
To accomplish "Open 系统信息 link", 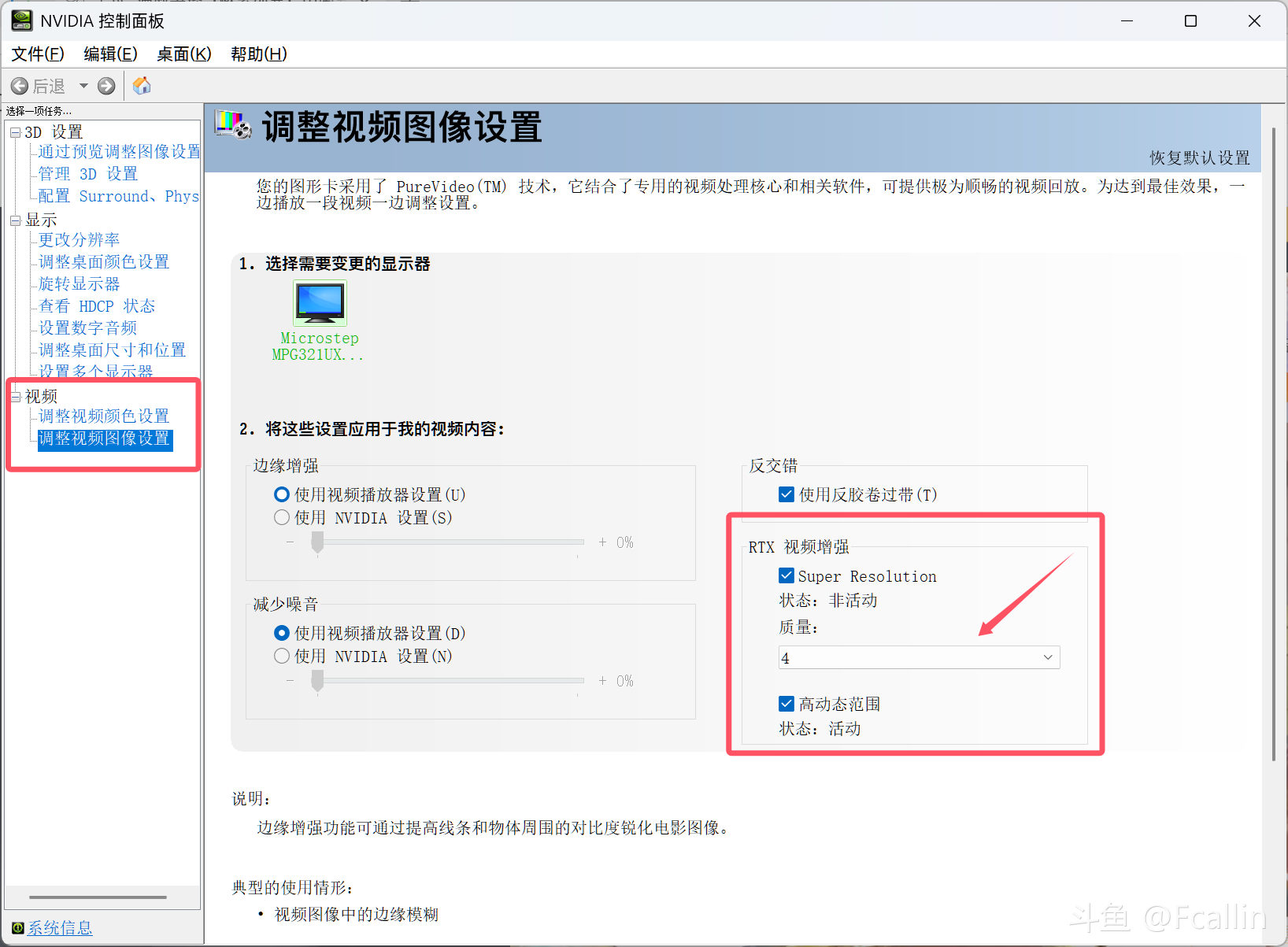I will pyautogui.click(x=60, y=928).
